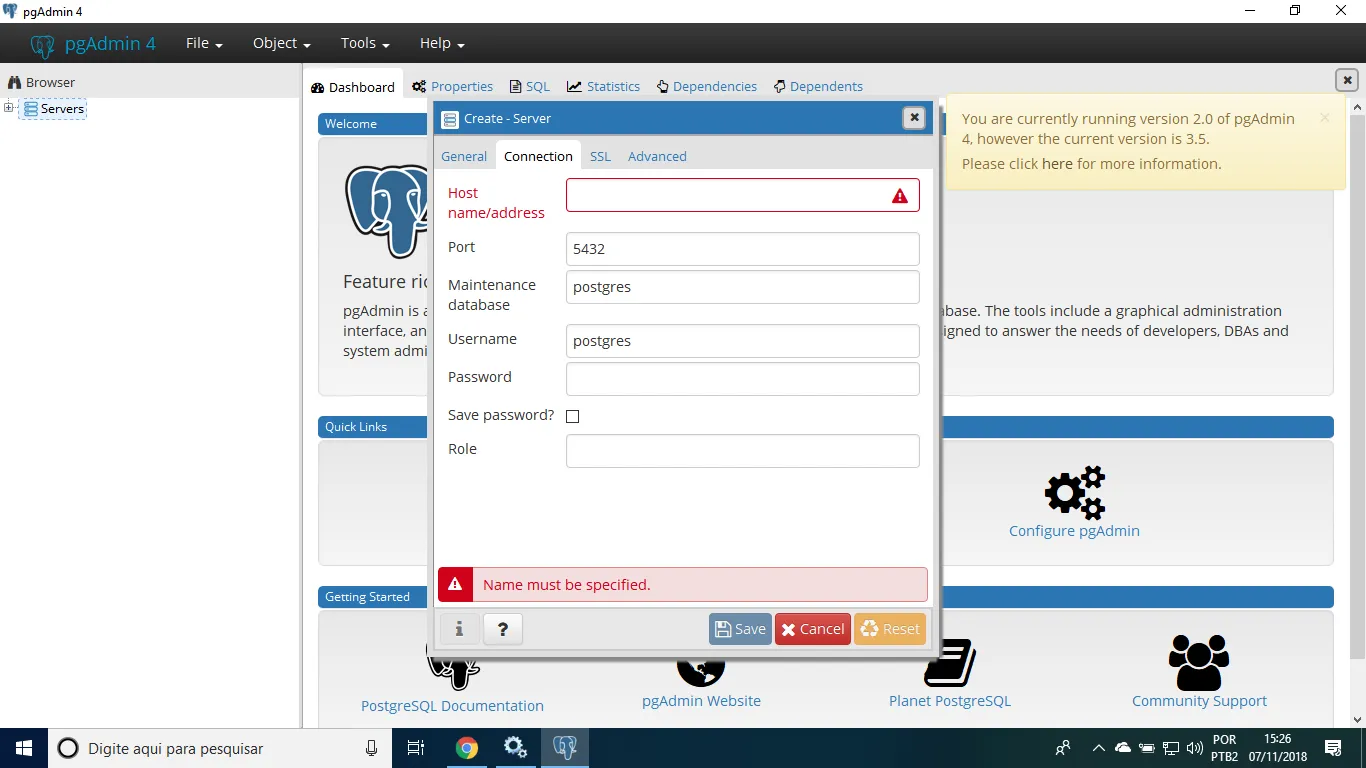Viewport: 1366px width, 768px height.
Task: Open the Tools menu dropdown
Action: tap(364, 43)
